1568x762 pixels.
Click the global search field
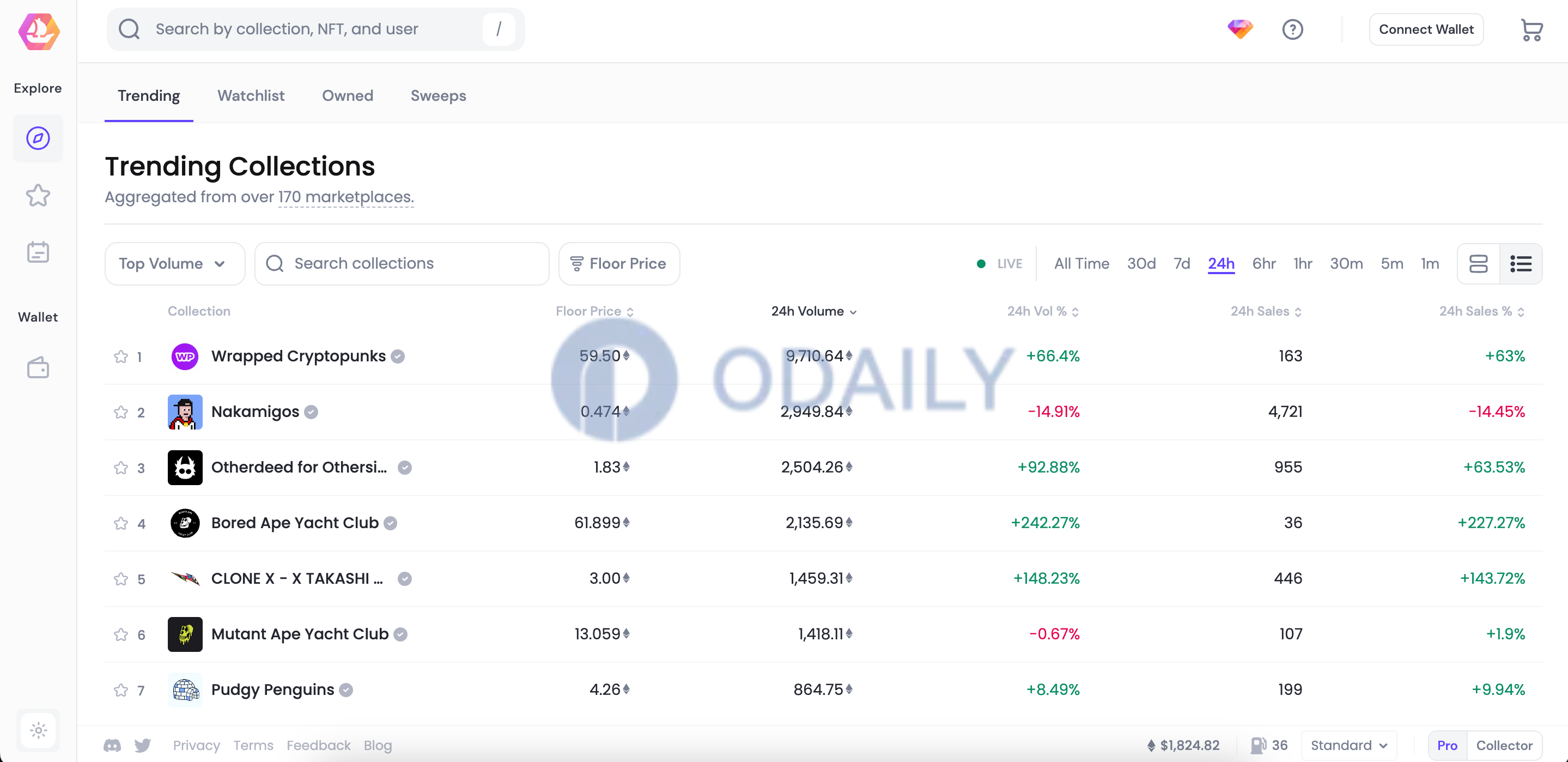coord(315,29)
